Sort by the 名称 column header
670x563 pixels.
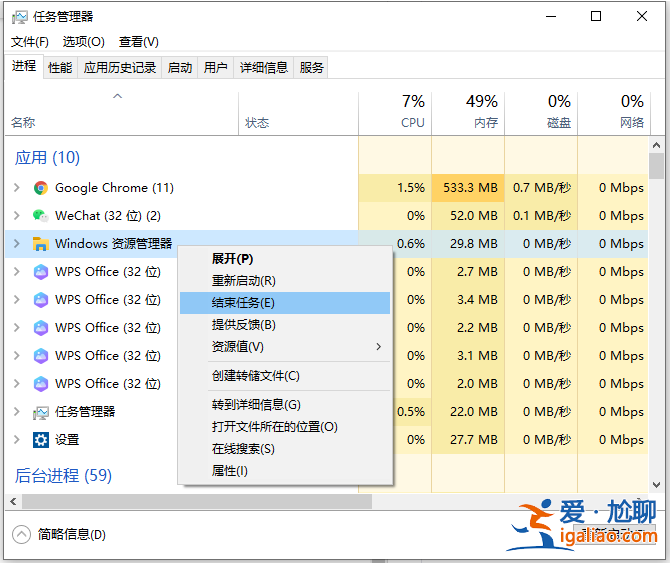click(121, 114)
